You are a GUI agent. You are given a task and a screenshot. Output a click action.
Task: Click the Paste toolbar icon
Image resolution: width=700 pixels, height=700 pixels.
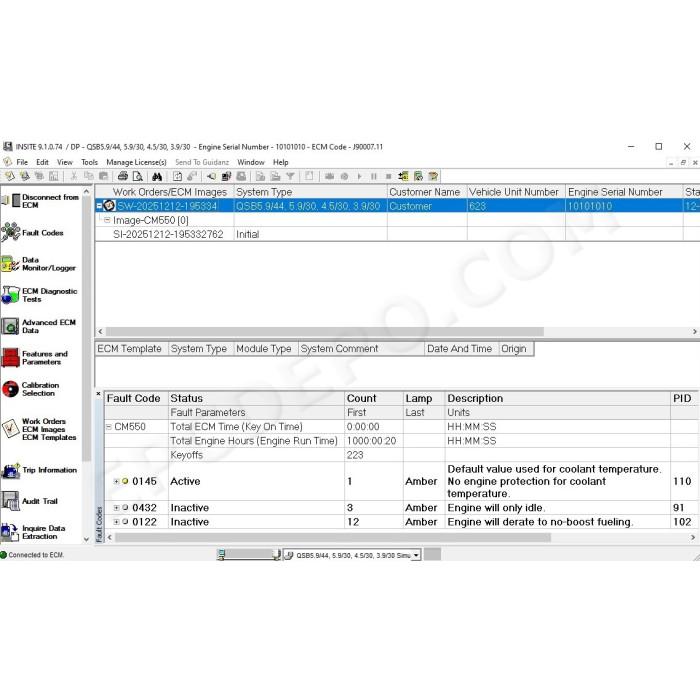[x=103, y=176]
